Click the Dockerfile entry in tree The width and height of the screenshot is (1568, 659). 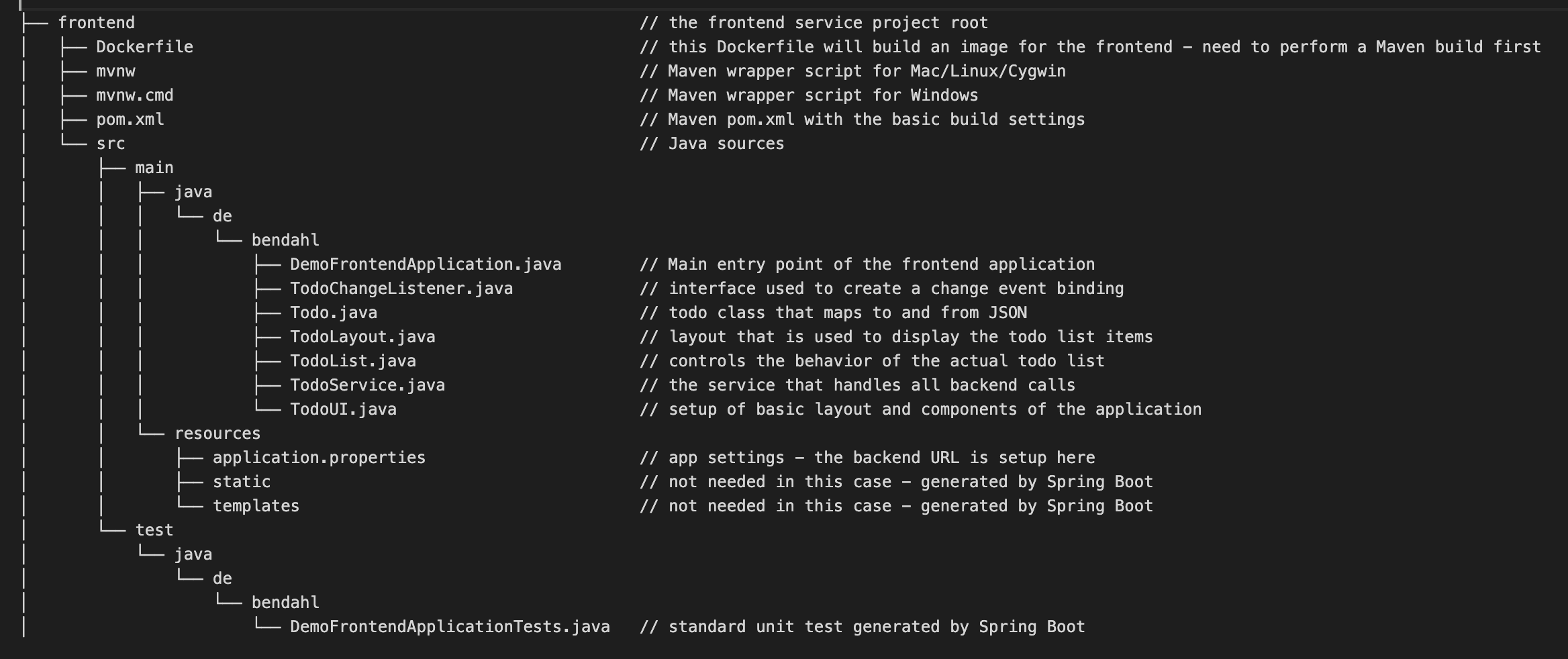pyautogui.click(x=144, y=47)
